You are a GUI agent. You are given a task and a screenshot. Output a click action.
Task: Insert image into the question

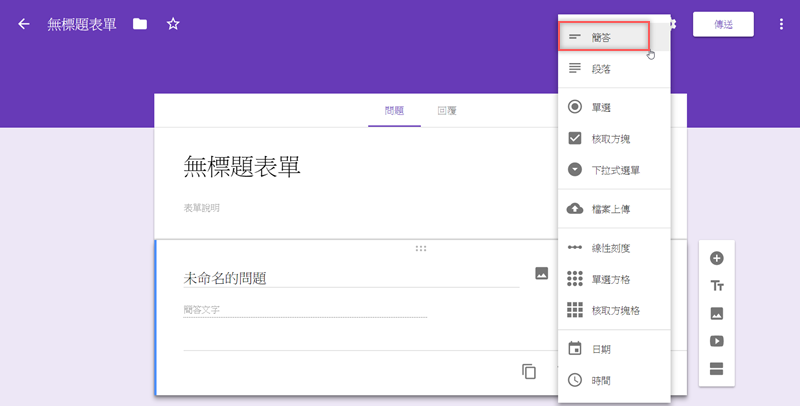click(x=541, y=273)
